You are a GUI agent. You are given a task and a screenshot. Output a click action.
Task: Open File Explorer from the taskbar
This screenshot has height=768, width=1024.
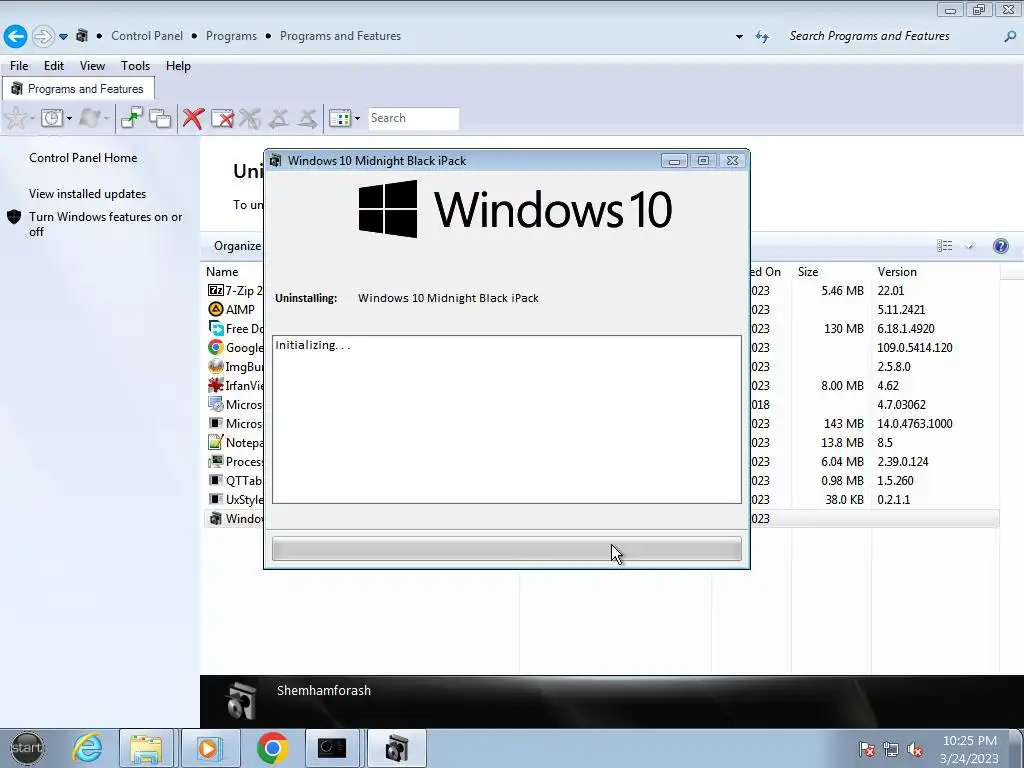point(146,748)
